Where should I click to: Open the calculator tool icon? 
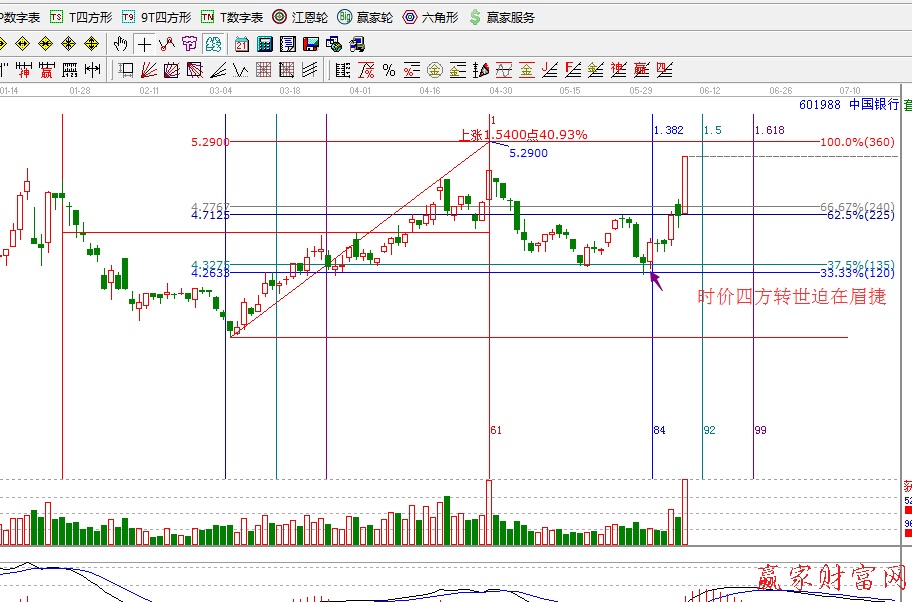(x=265, y=44)
